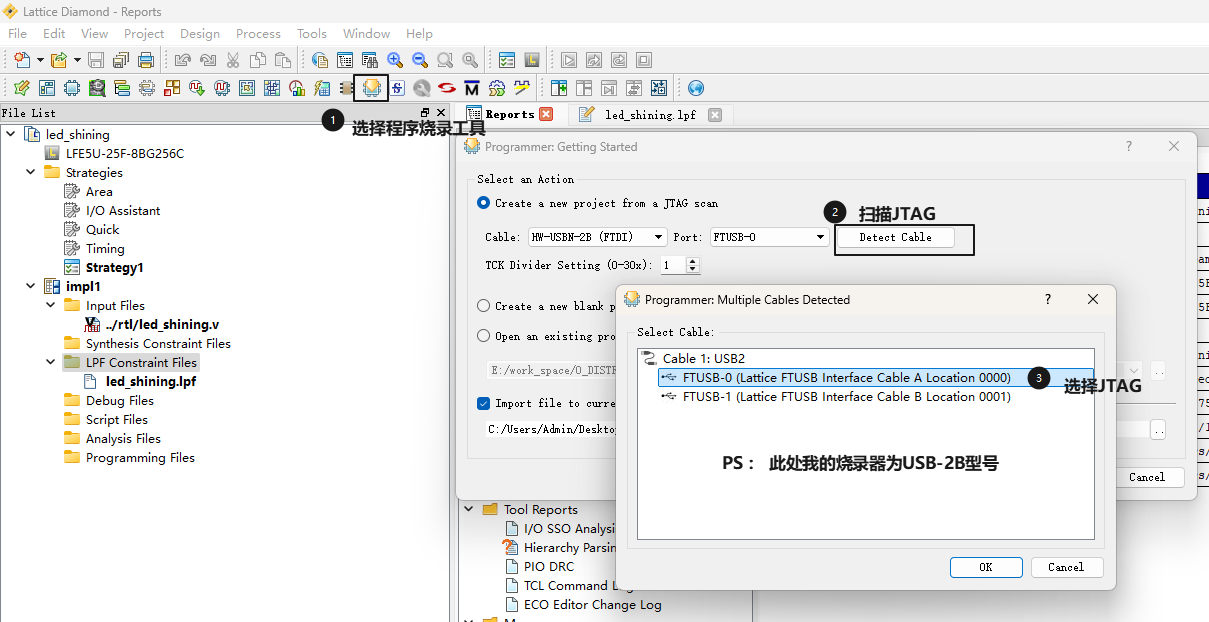Close the File List panel

click(441, 113)
